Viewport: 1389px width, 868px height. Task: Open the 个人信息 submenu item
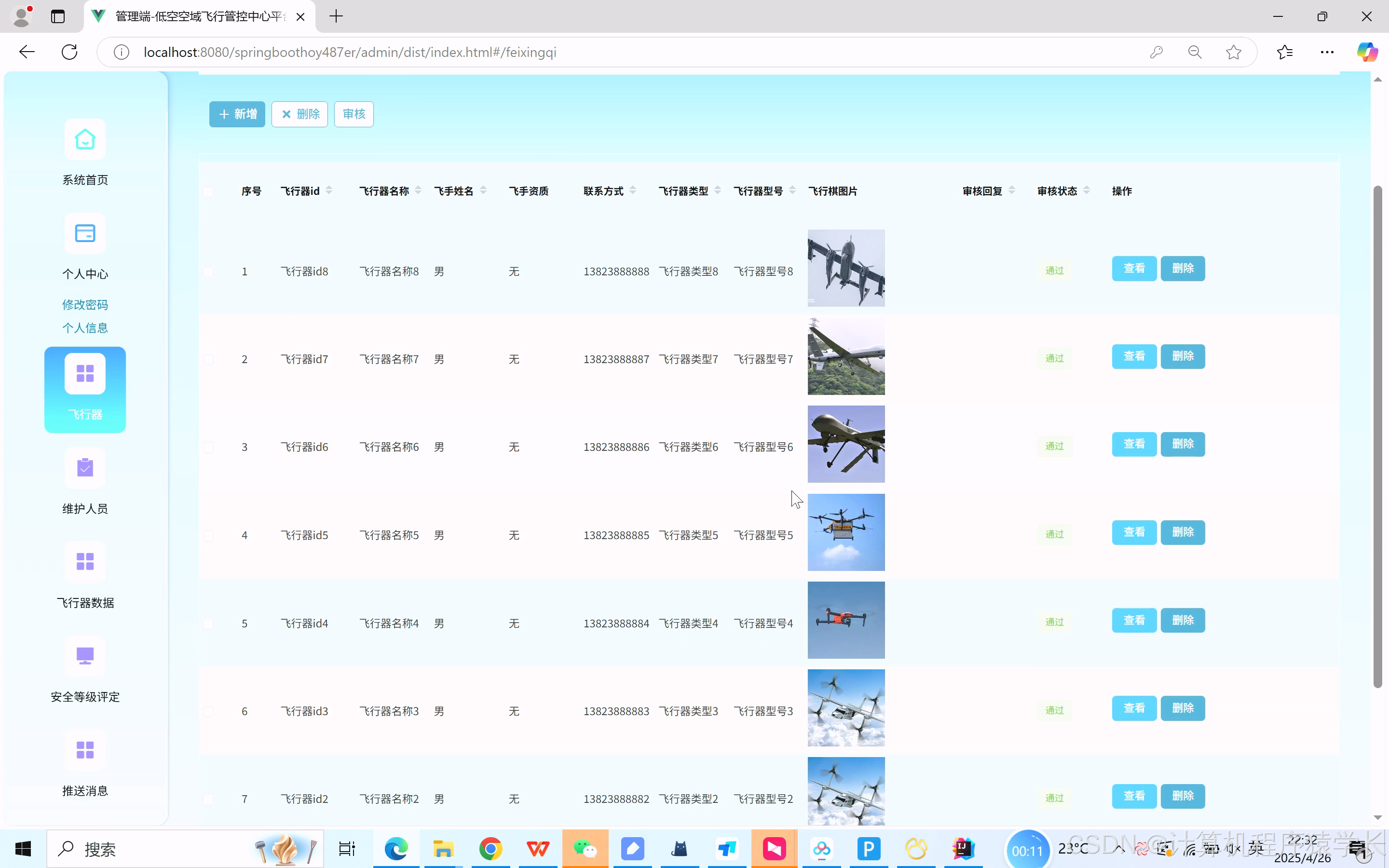[85, 328]
